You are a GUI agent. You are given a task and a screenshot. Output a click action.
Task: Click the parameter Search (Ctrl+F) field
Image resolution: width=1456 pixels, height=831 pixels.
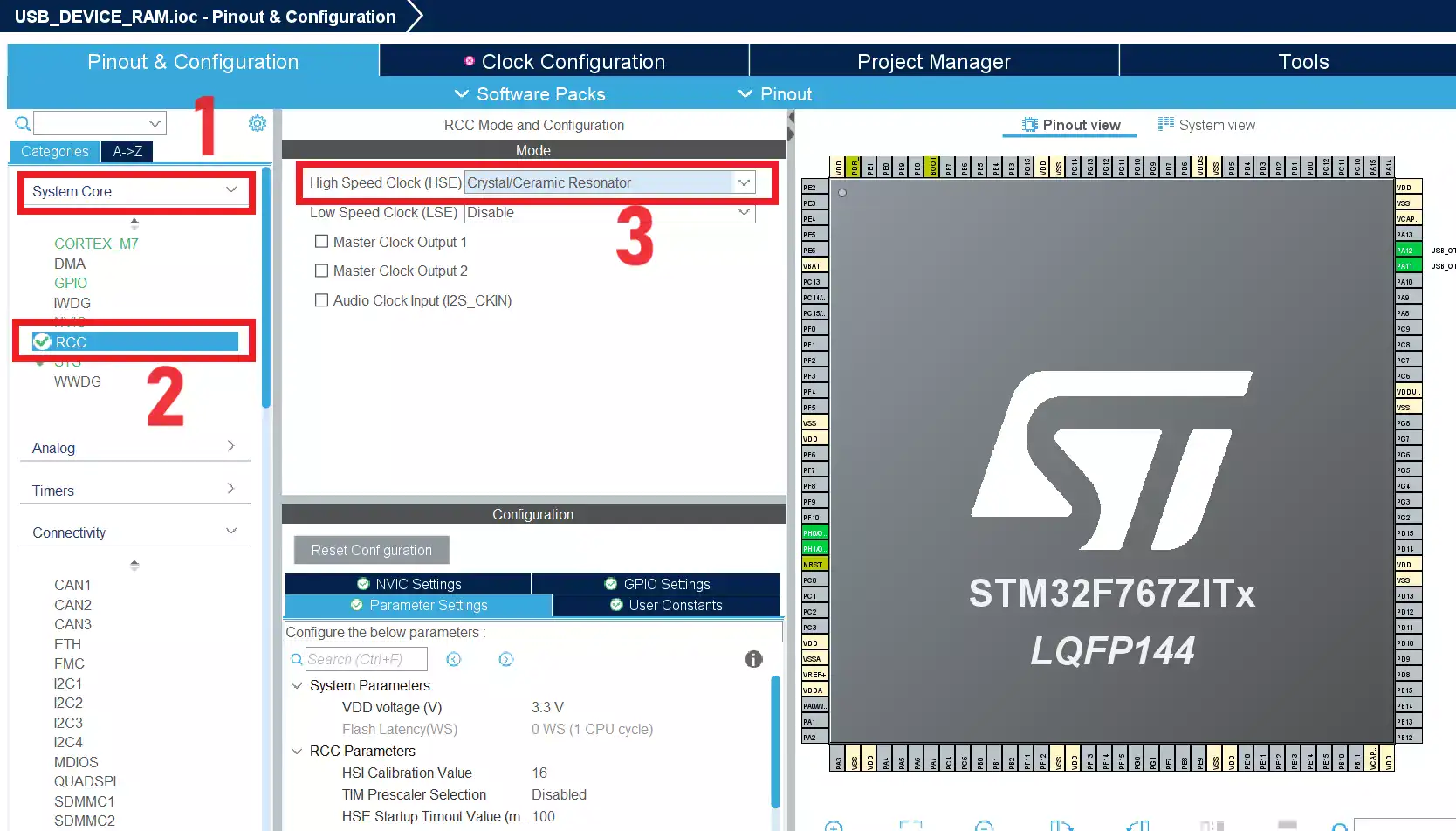(367, 659)
